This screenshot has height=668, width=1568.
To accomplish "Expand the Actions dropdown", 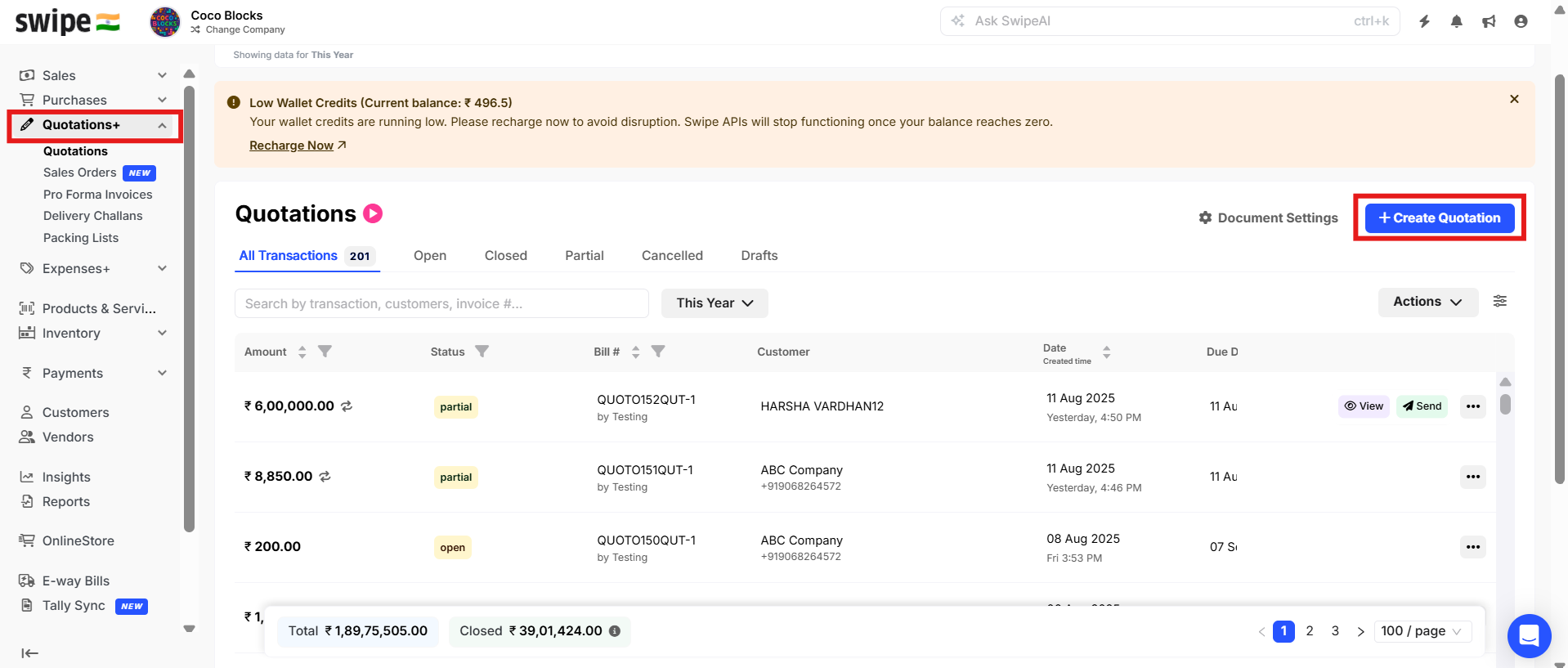I will click(1427, 302).
